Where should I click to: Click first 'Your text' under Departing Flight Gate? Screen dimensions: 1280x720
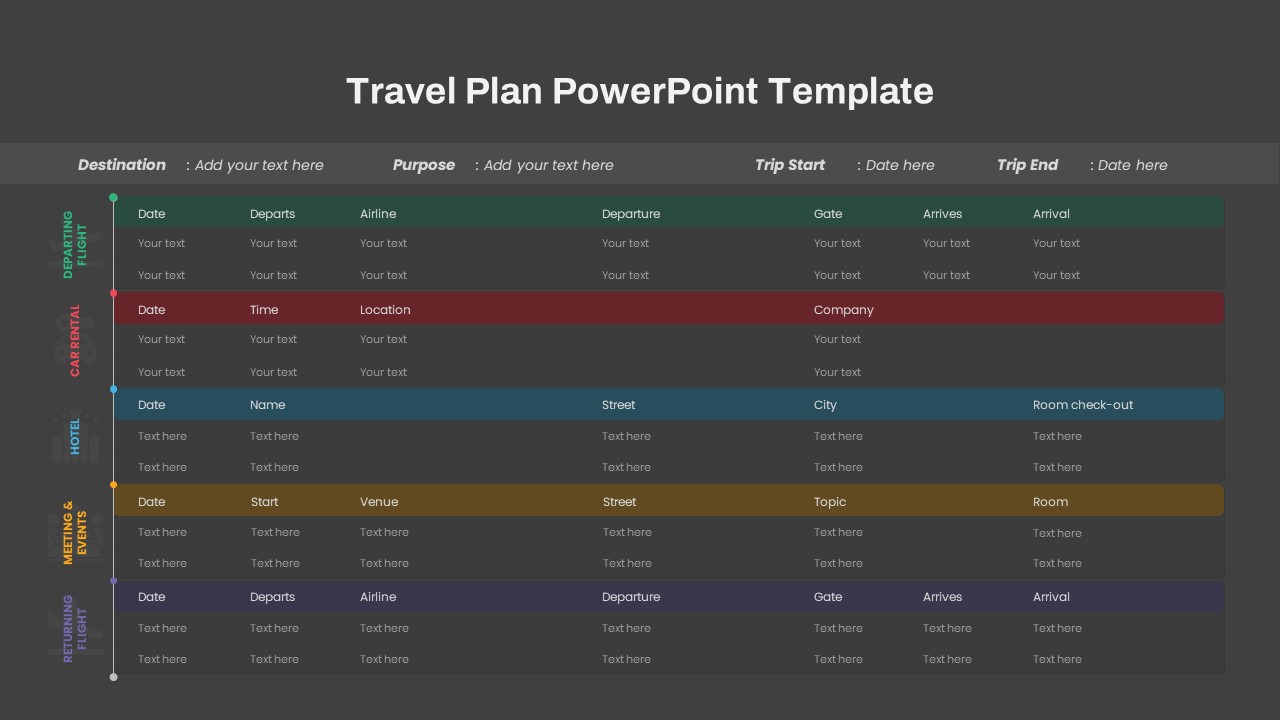point(837,243)
